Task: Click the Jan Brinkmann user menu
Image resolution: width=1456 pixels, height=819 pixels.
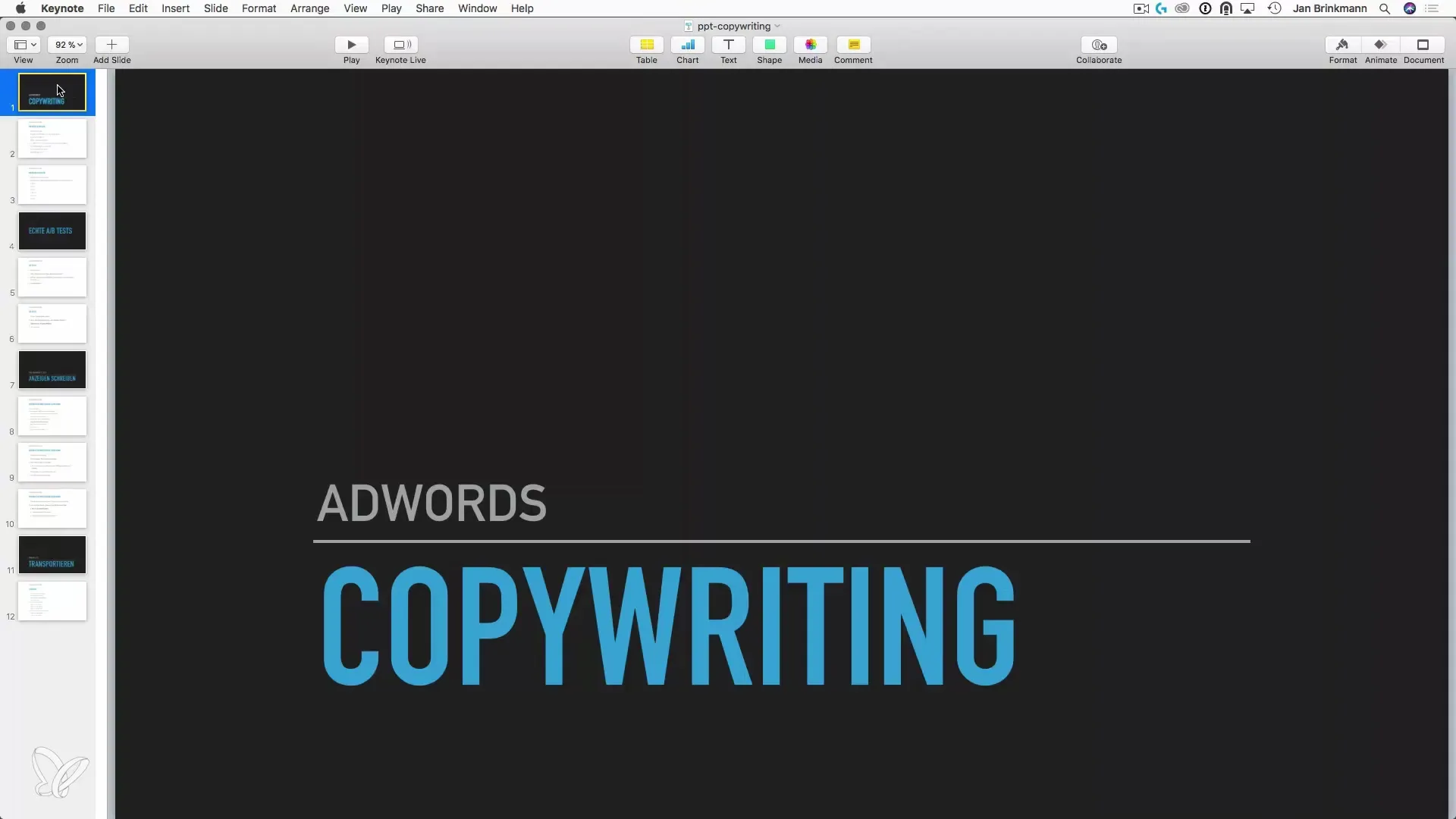Action: pos(1329,8)
